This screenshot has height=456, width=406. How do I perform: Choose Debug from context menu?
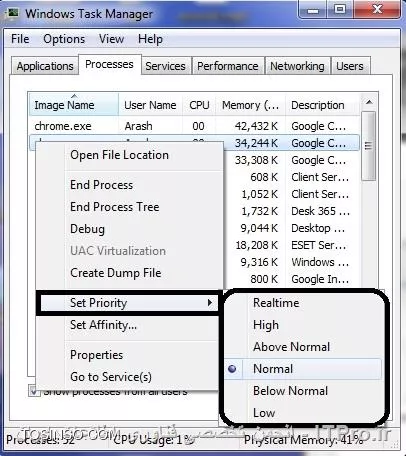(x=129, y=229)
